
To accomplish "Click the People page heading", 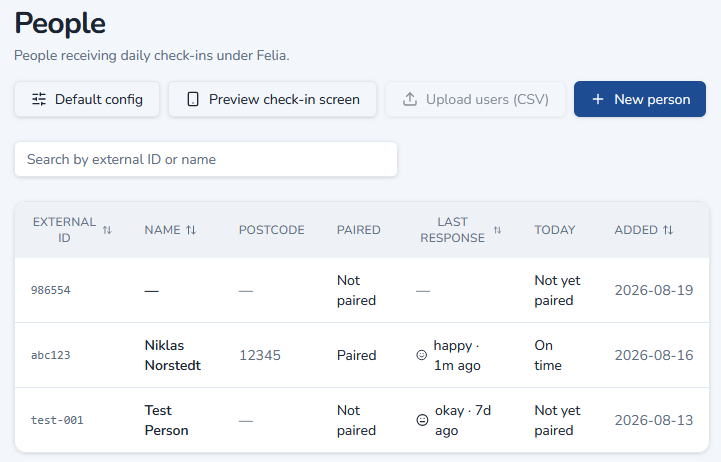I will pos(60,23).
